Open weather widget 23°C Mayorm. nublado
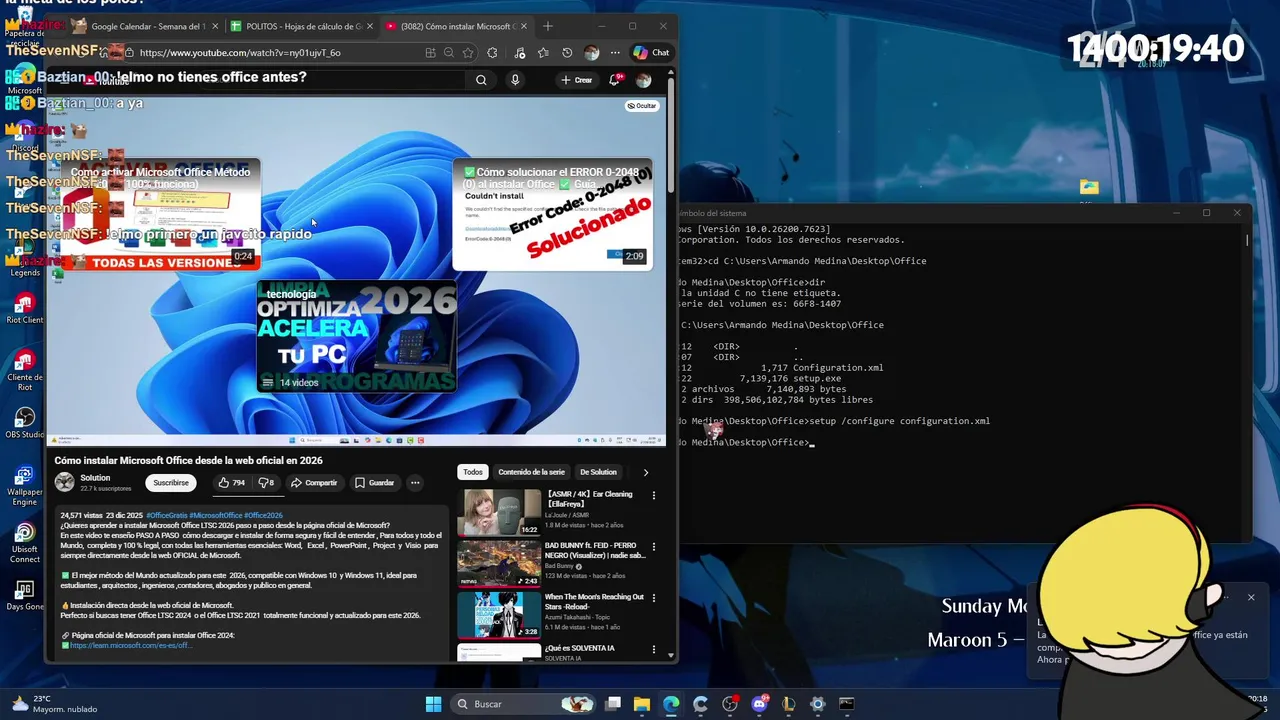Viewport: 1280px width, 720px height. coord(55,704)
